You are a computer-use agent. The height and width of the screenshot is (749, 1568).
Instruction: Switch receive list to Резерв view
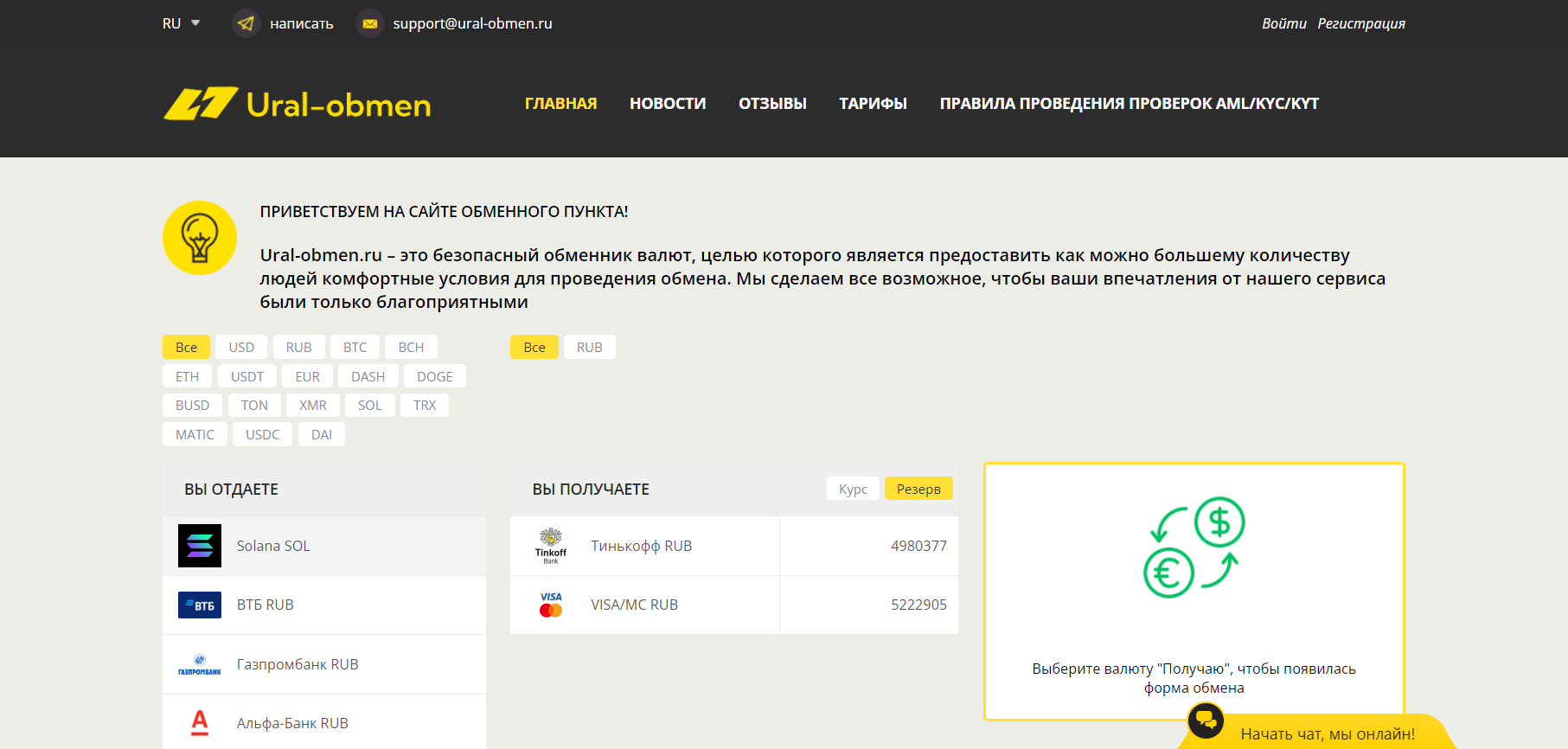918,489
